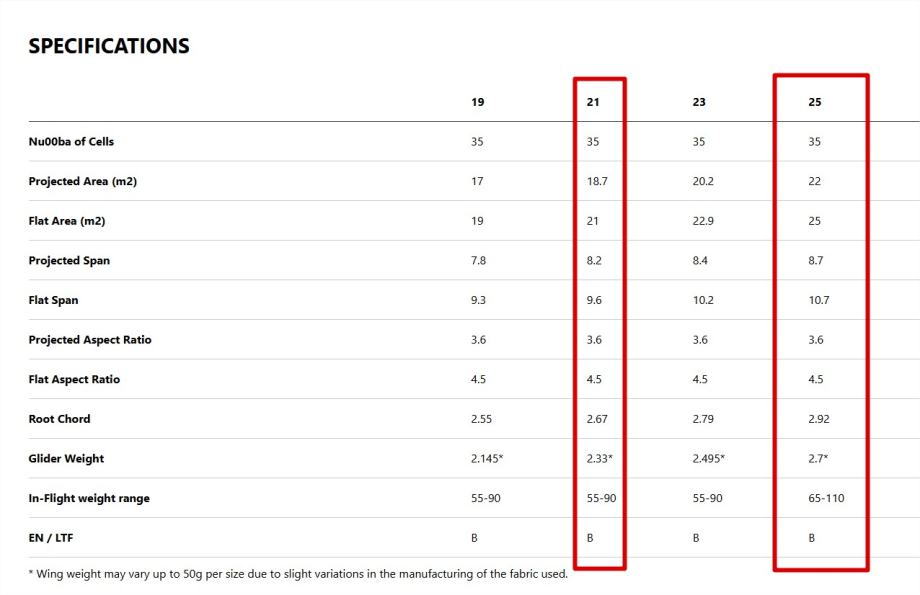Select the Flat Span row label
This screenshot has height=595, width=920.
point(53,300)
